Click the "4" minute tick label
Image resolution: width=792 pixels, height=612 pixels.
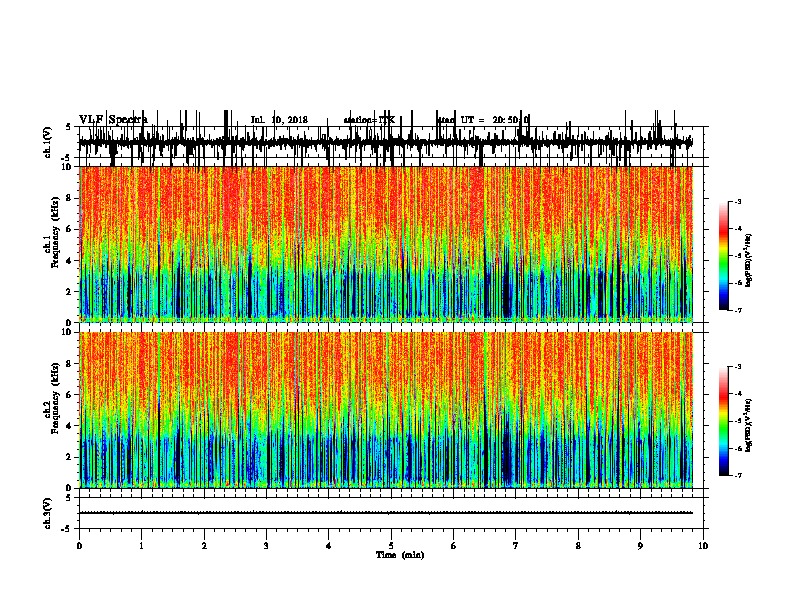tap(328, 546)
